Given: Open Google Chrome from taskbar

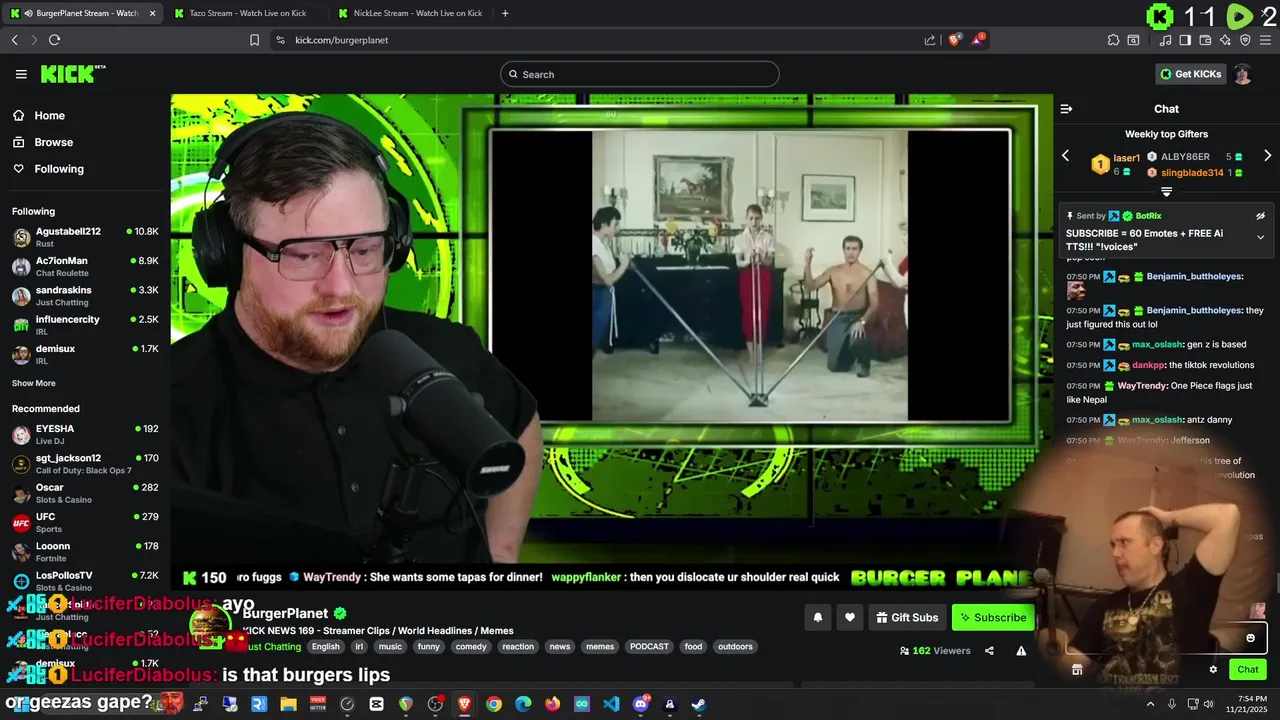Looking at the screenshot, I should (494, 704).
